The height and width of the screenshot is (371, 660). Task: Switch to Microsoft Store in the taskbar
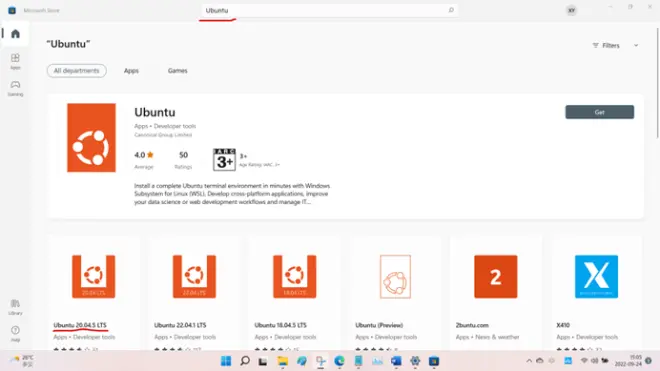[434, 361]
